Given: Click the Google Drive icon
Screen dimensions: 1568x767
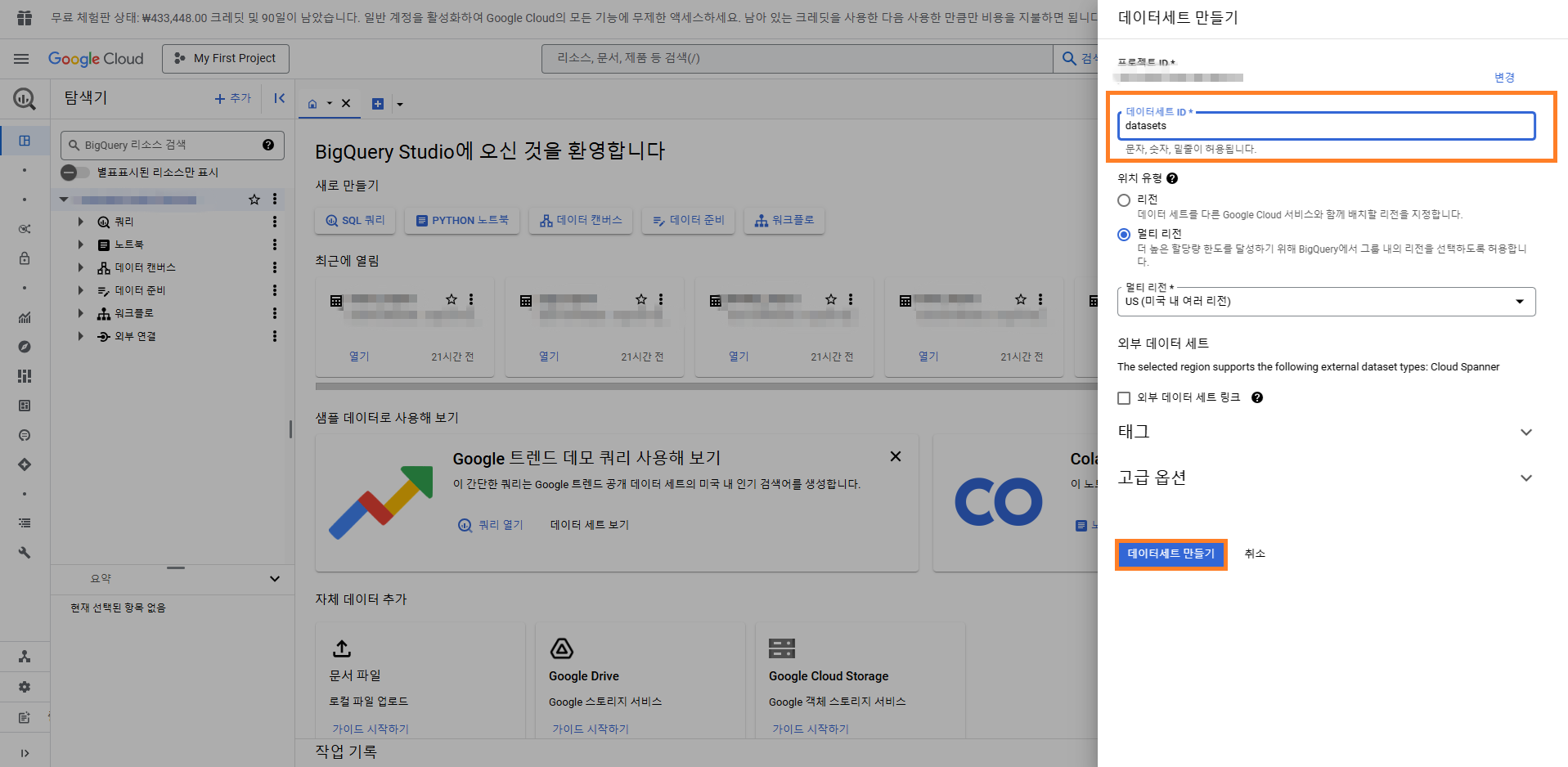Looking at the screenshot, I should (562, 648).
